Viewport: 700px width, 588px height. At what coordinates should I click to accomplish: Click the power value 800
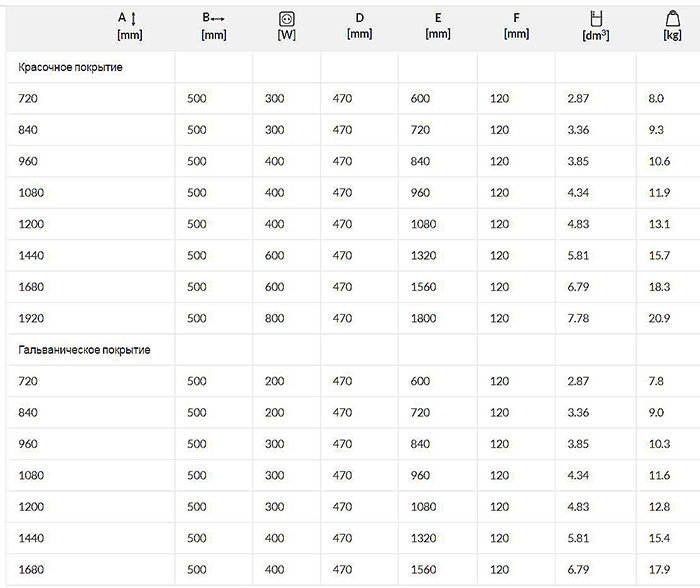pyautogui.click(x=274, y=318)
